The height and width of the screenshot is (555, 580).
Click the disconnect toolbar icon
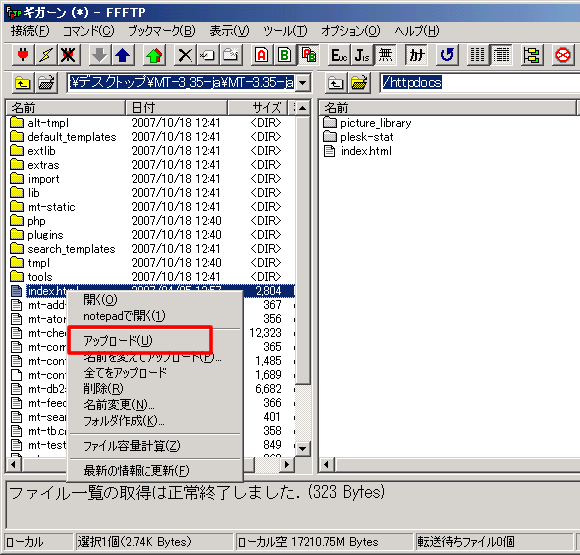[68, 55]
